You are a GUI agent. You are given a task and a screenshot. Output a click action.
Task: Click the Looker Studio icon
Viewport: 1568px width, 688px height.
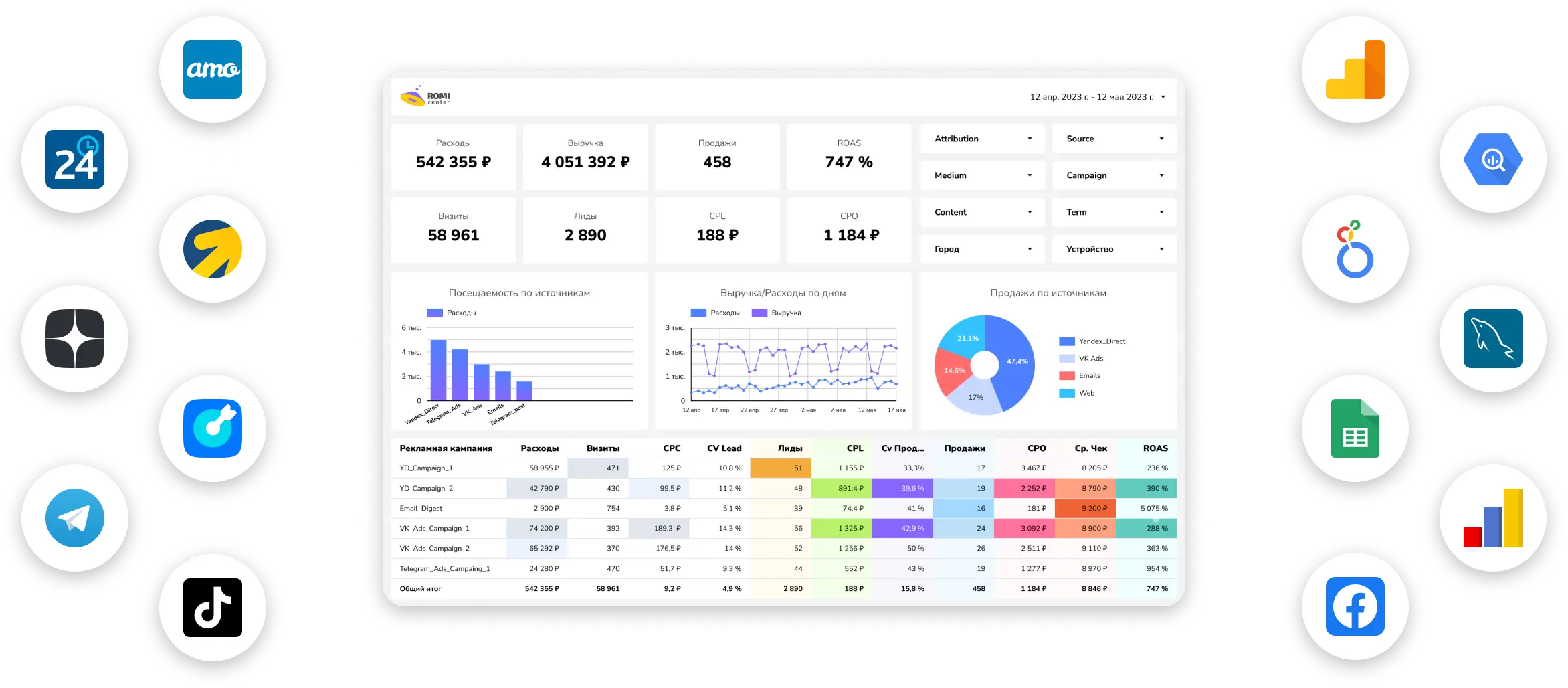tap(1355, 249)
